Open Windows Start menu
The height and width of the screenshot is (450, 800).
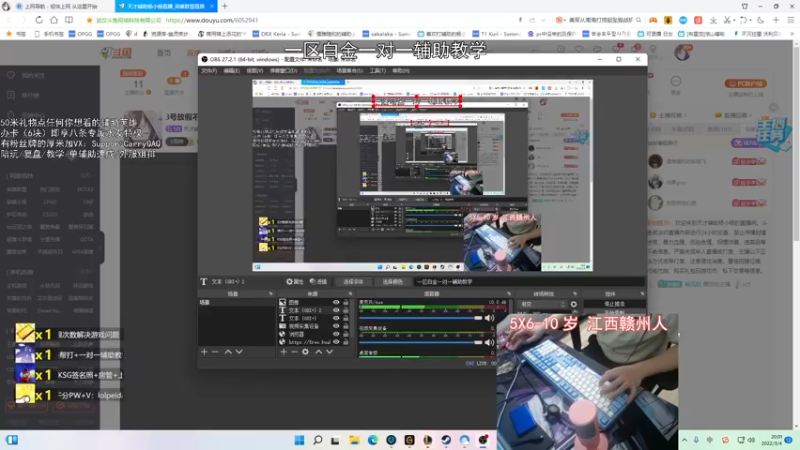(299, 440)
